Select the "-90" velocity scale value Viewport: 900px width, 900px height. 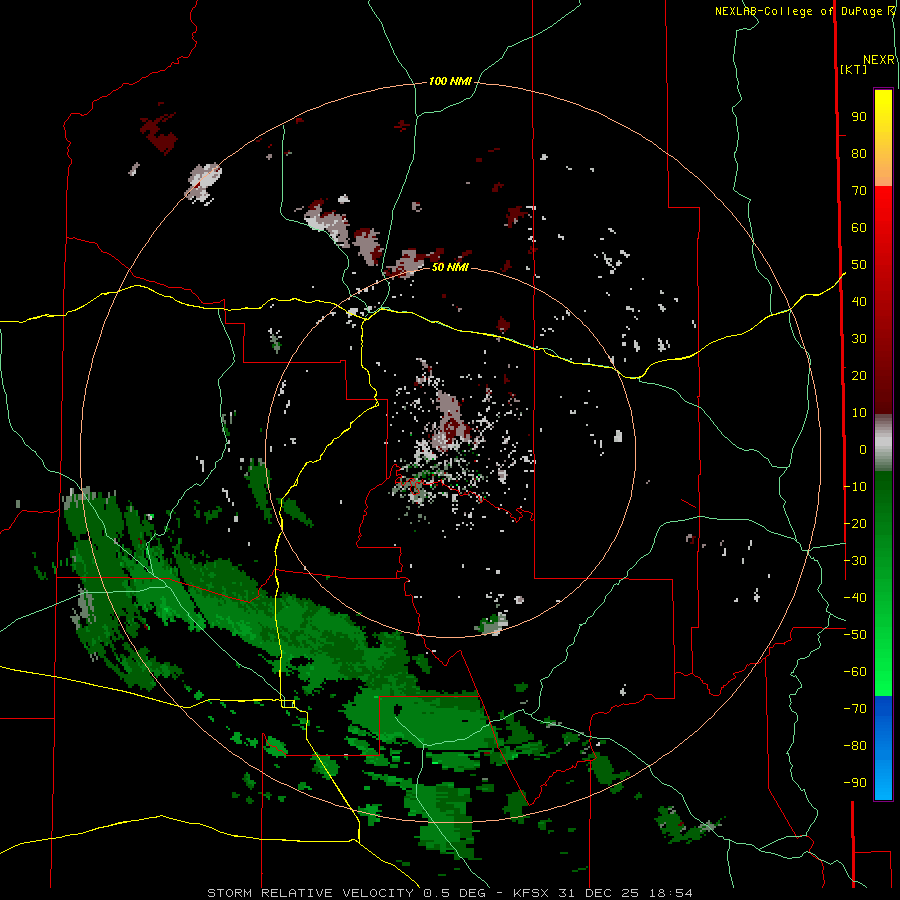coord(855,782)
